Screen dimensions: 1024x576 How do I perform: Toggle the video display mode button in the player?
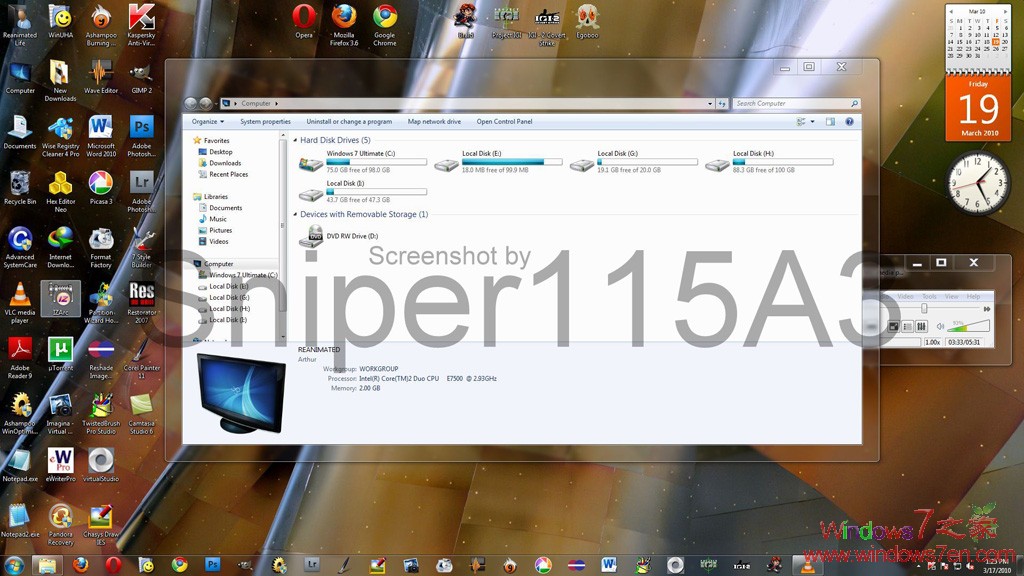click(x=893, y=326)
